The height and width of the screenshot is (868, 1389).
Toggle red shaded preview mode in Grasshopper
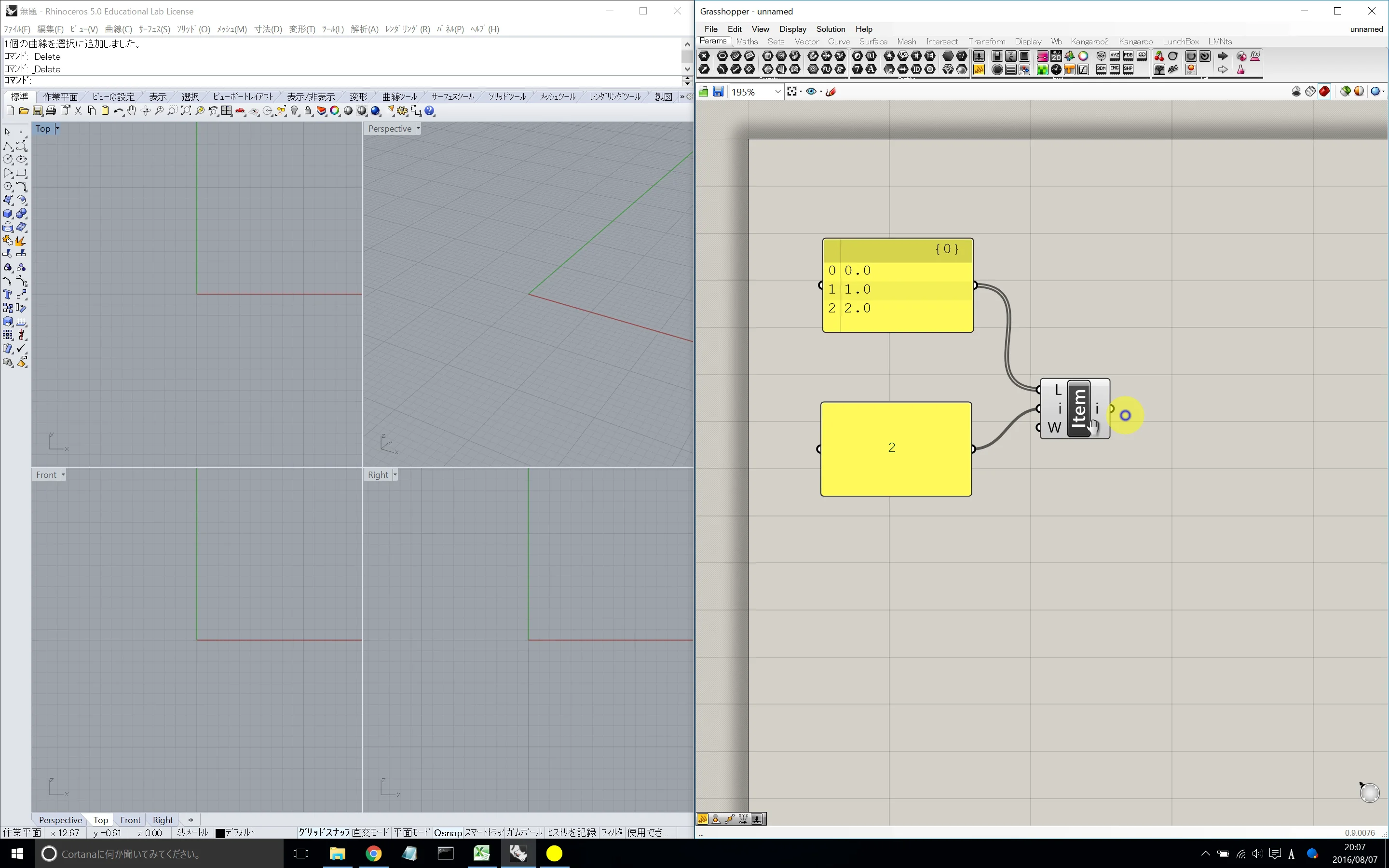click(1324, 91)
